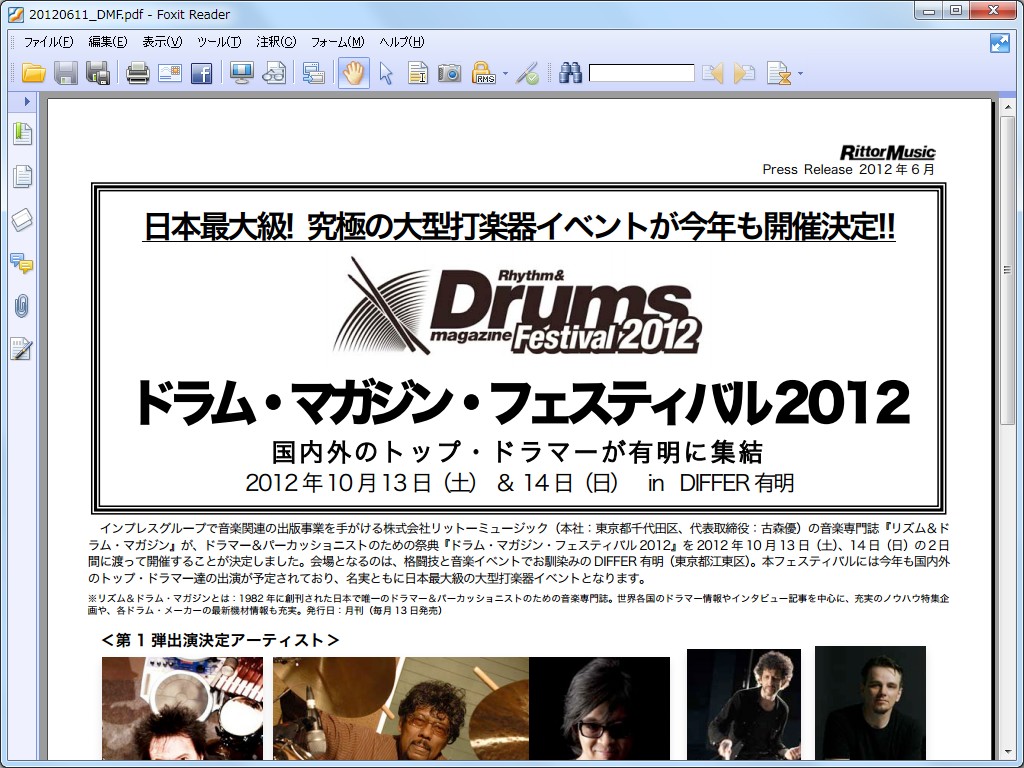Open the Attachments paperclip panel

click(x=22, y=305)
